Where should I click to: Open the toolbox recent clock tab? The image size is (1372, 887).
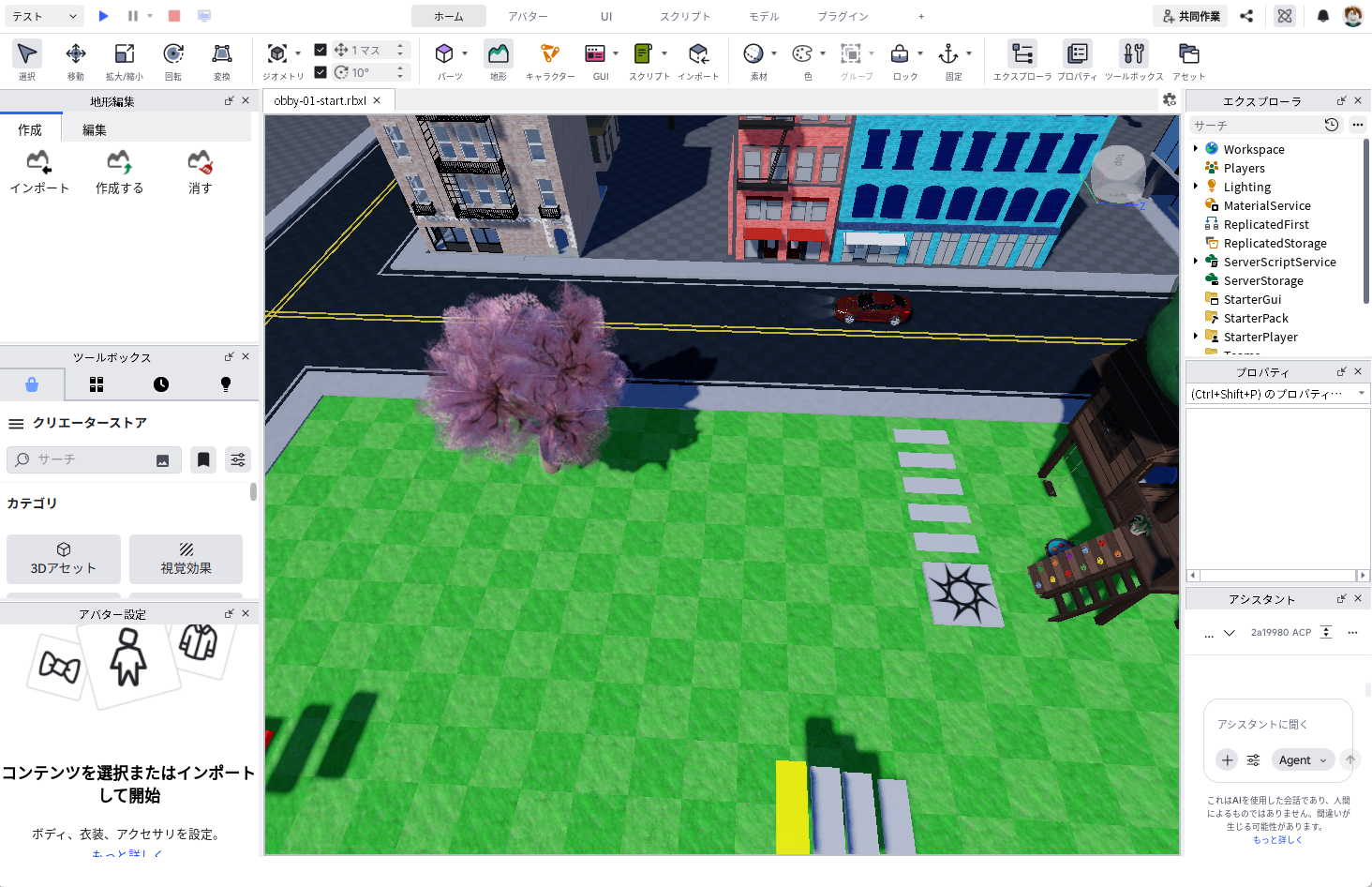click(161, 384)
